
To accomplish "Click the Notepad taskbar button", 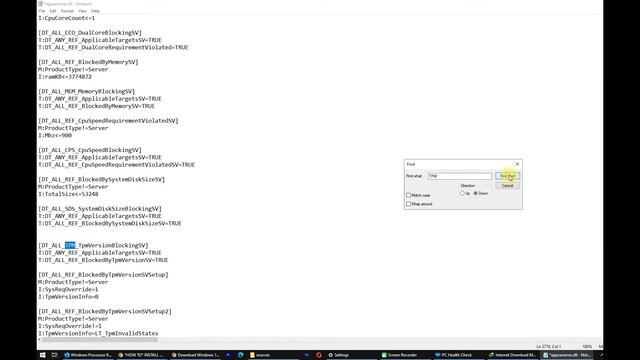I will click(567, 355).
